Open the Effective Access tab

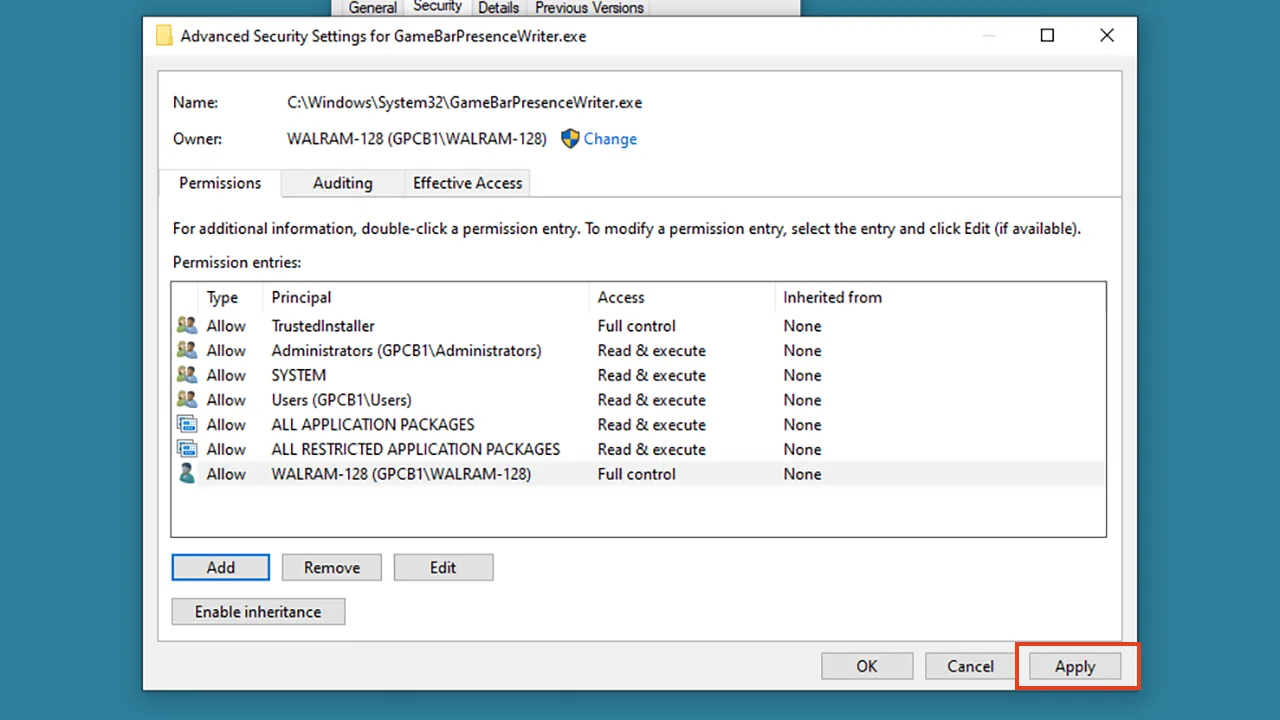pyautogui.click(x=467, y=183)
